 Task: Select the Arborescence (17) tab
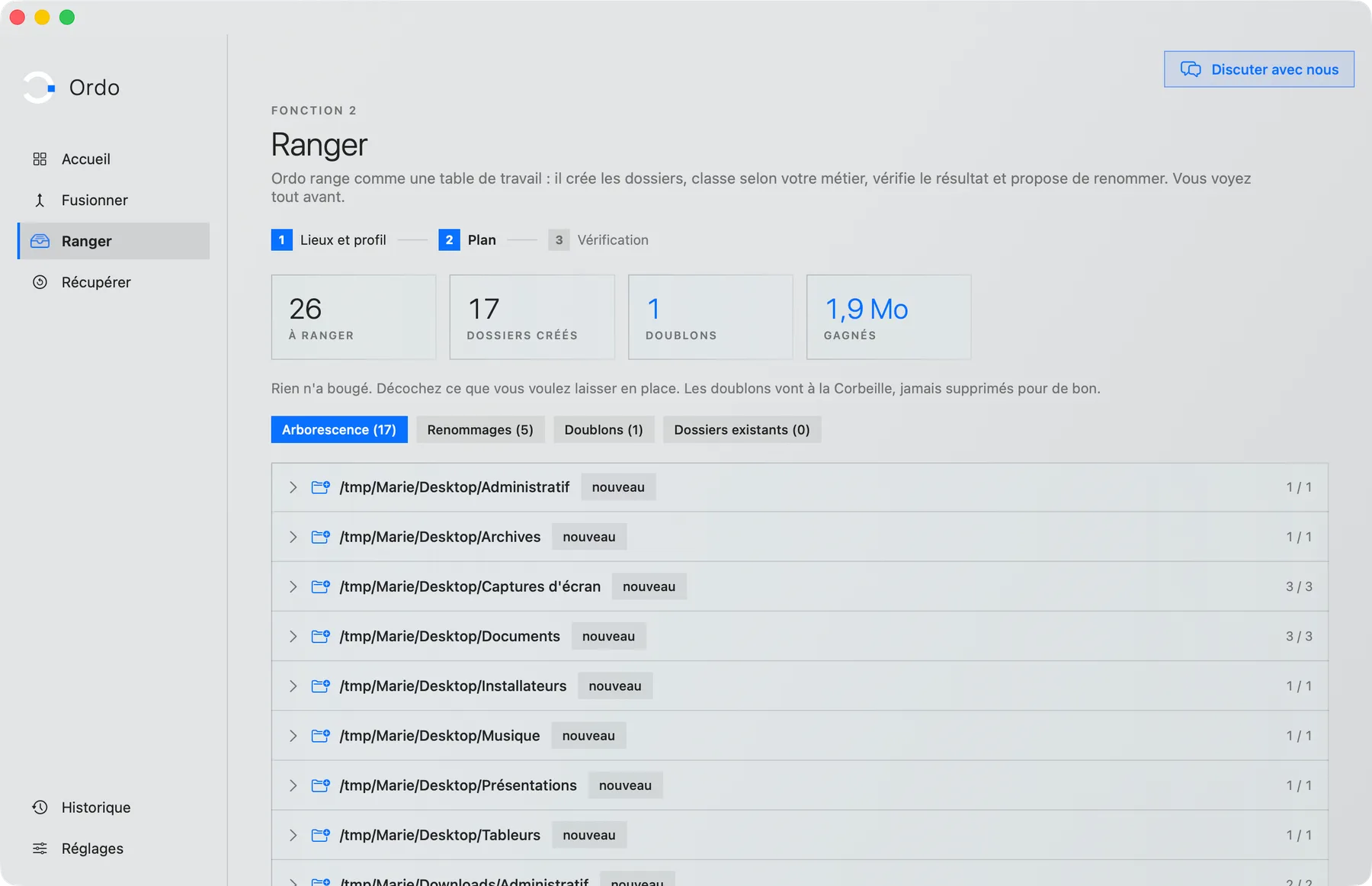tap(339, 429)
